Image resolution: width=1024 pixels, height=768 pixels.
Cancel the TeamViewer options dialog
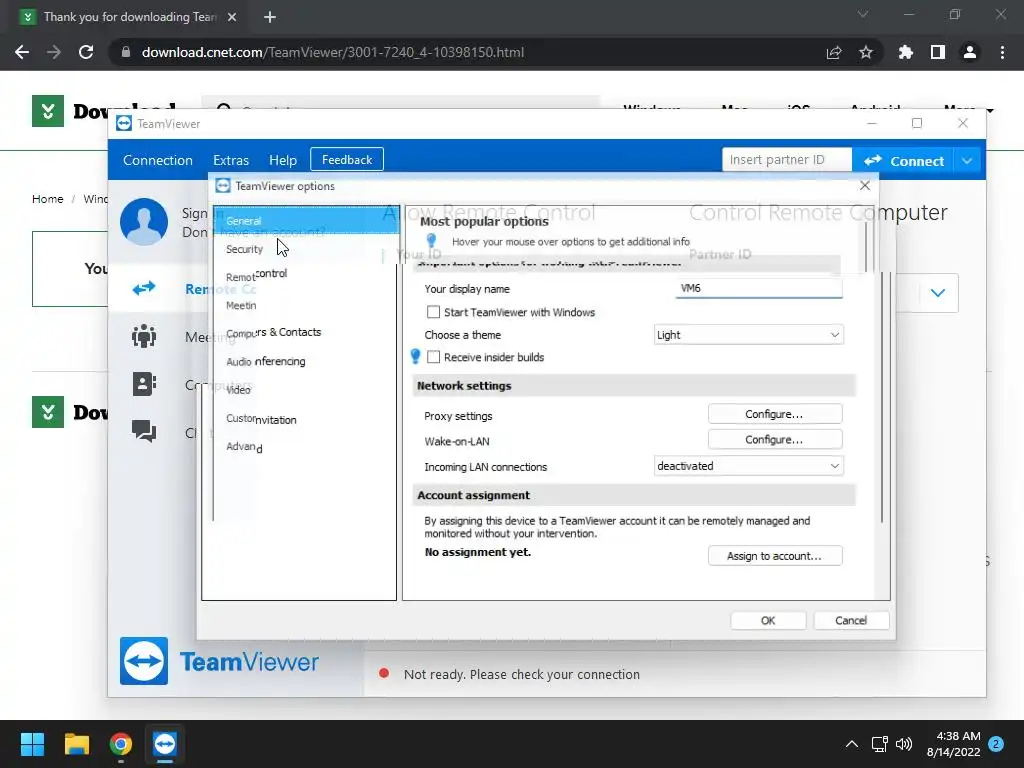851,620
